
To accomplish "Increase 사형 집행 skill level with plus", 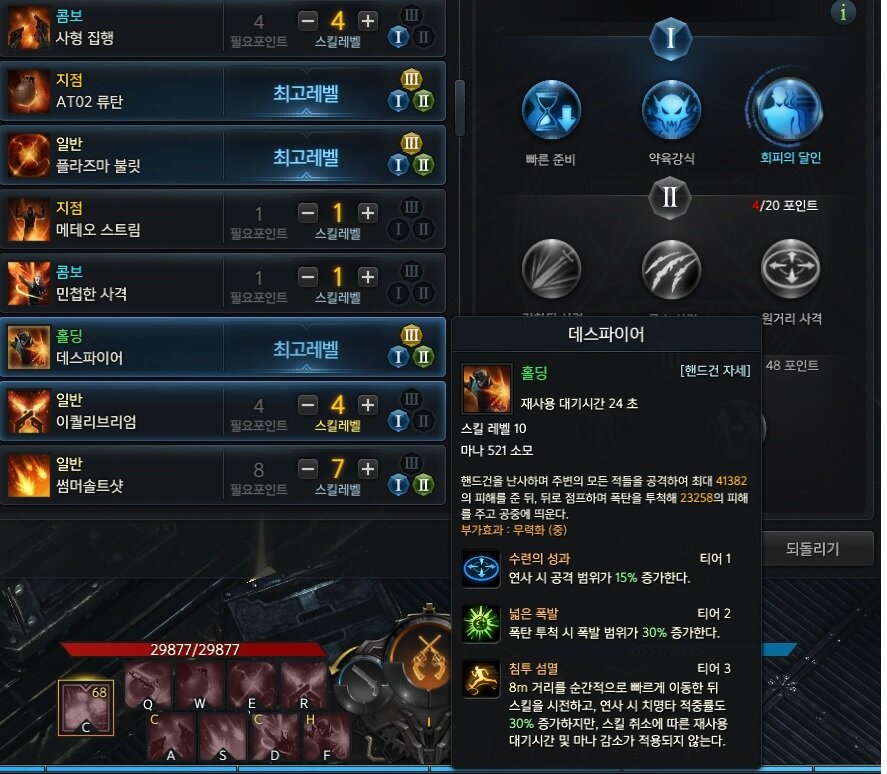I will 368,22.
